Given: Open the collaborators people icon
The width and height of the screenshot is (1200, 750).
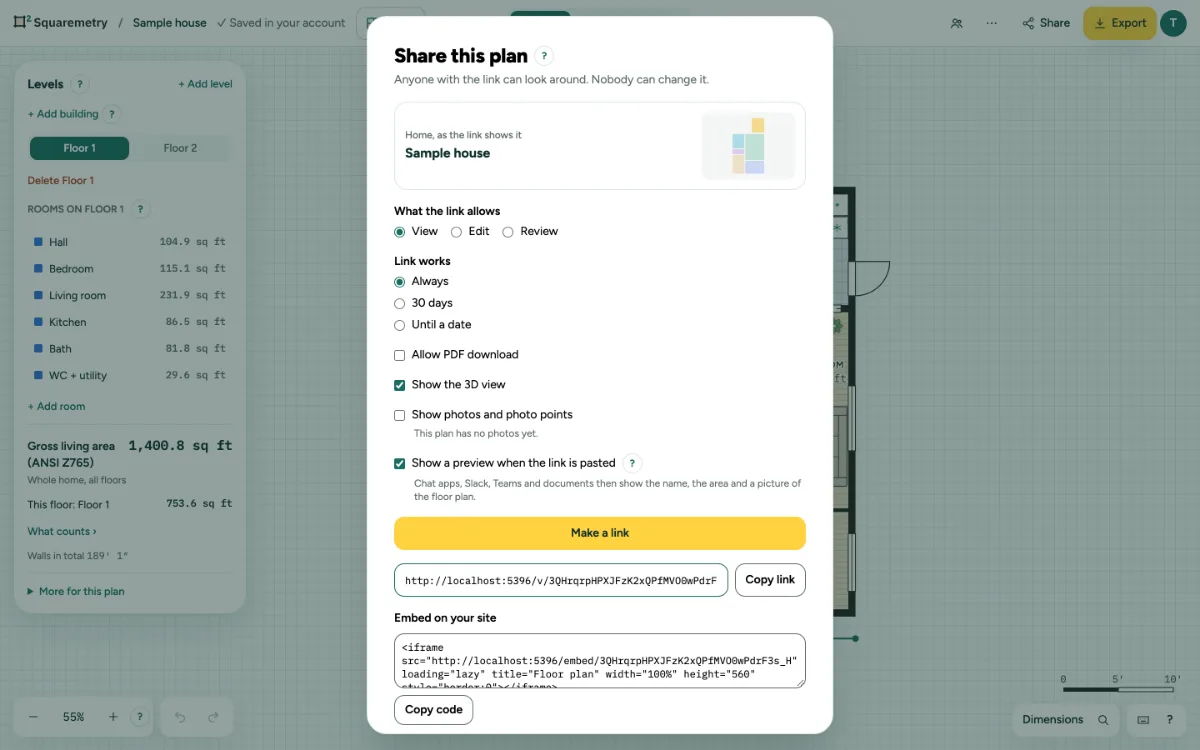Looking at the screenshot, I should (x=957, y=23).
